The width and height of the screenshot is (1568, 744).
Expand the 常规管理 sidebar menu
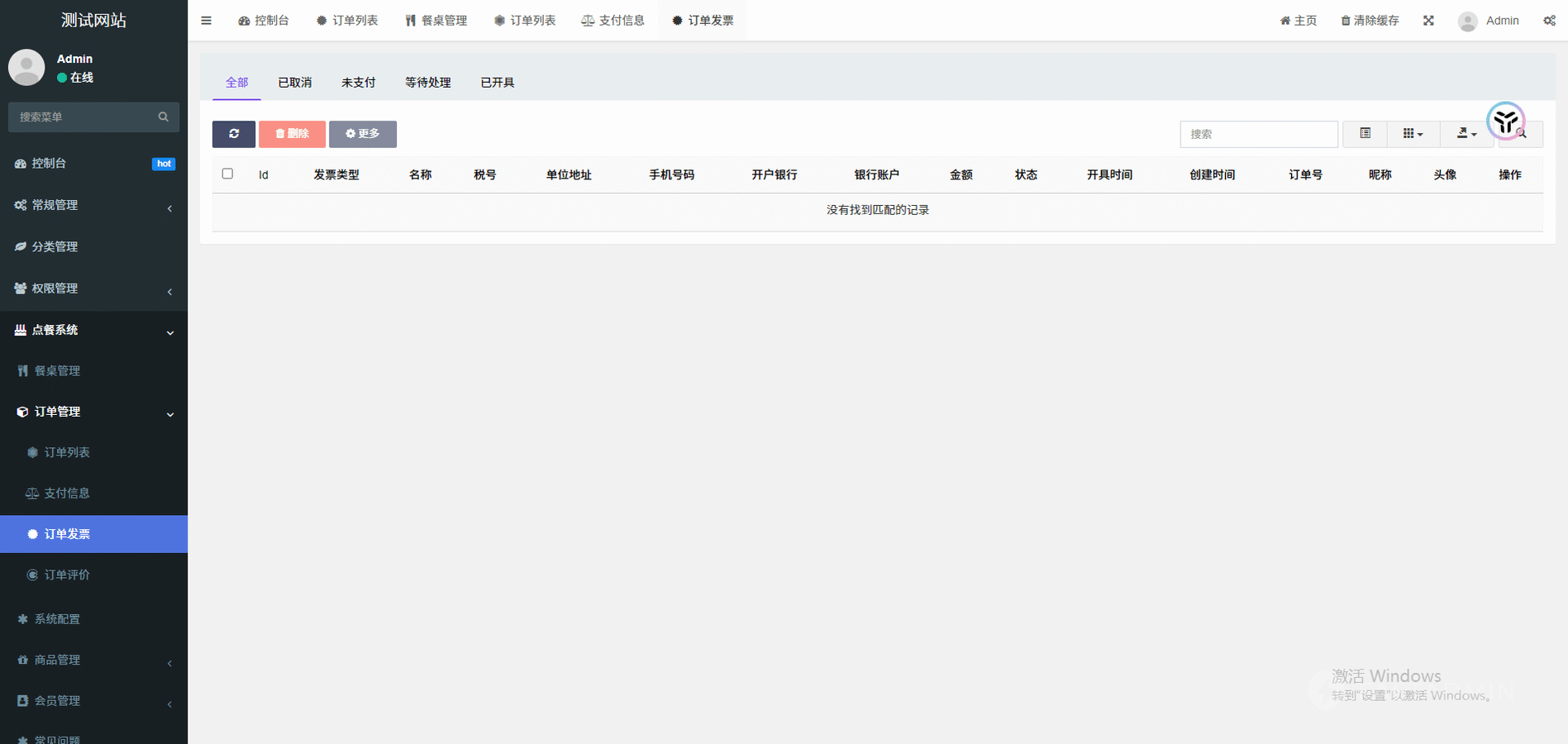93,205
